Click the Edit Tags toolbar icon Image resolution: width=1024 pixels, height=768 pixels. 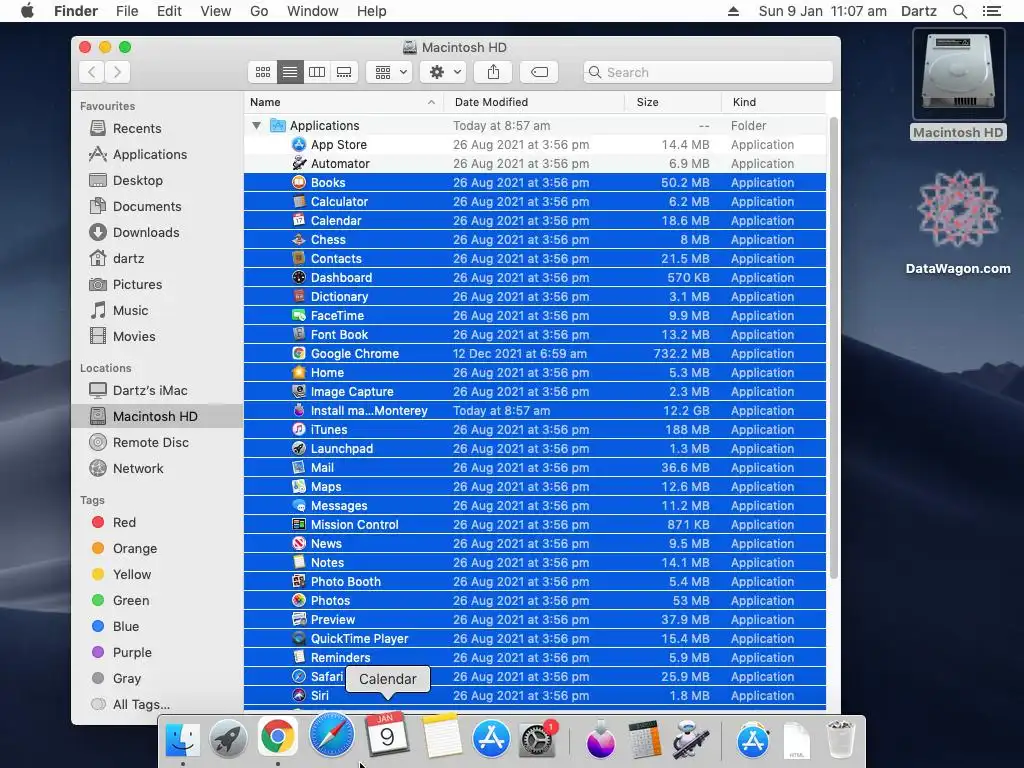tap(539, 72)
